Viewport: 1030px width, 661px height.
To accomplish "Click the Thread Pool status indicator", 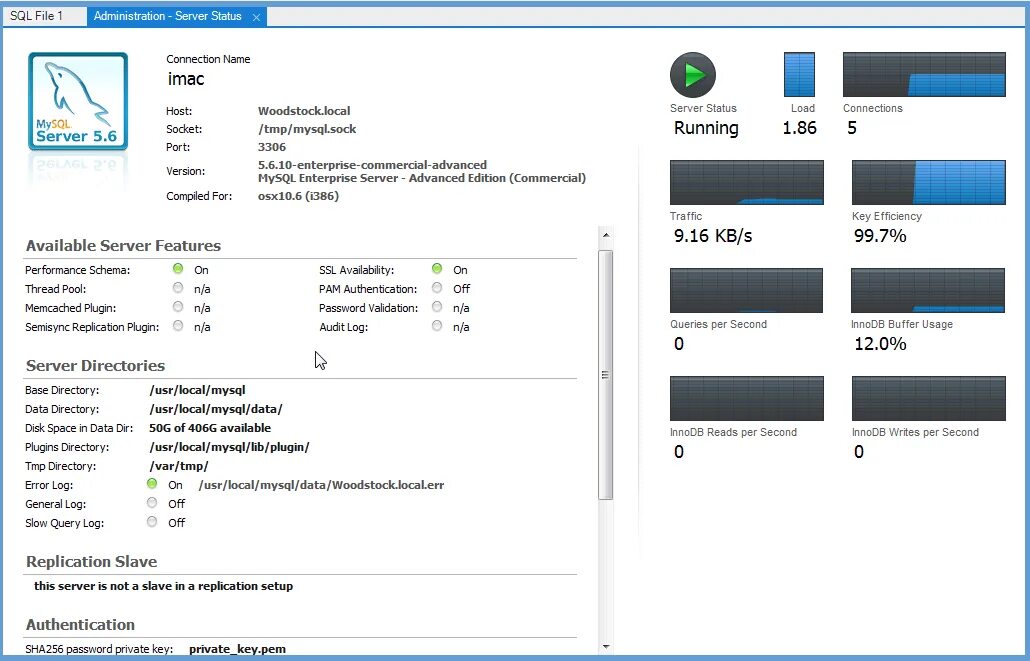I will 178,287.
